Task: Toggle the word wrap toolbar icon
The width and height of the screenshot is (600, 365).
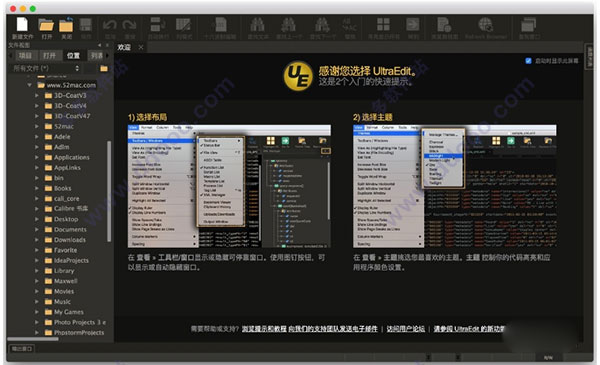Action: [x=157, y=25]
